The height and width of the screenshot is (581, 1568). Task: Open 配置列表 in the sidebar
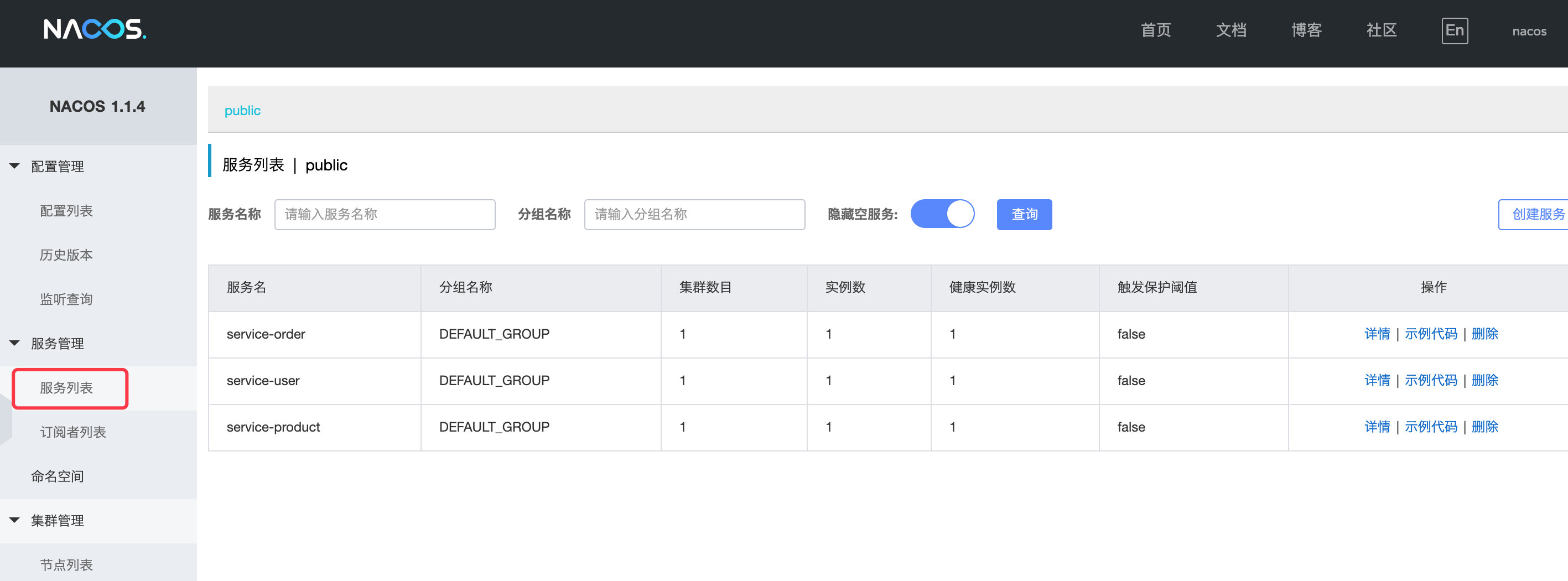coord(66,211)
